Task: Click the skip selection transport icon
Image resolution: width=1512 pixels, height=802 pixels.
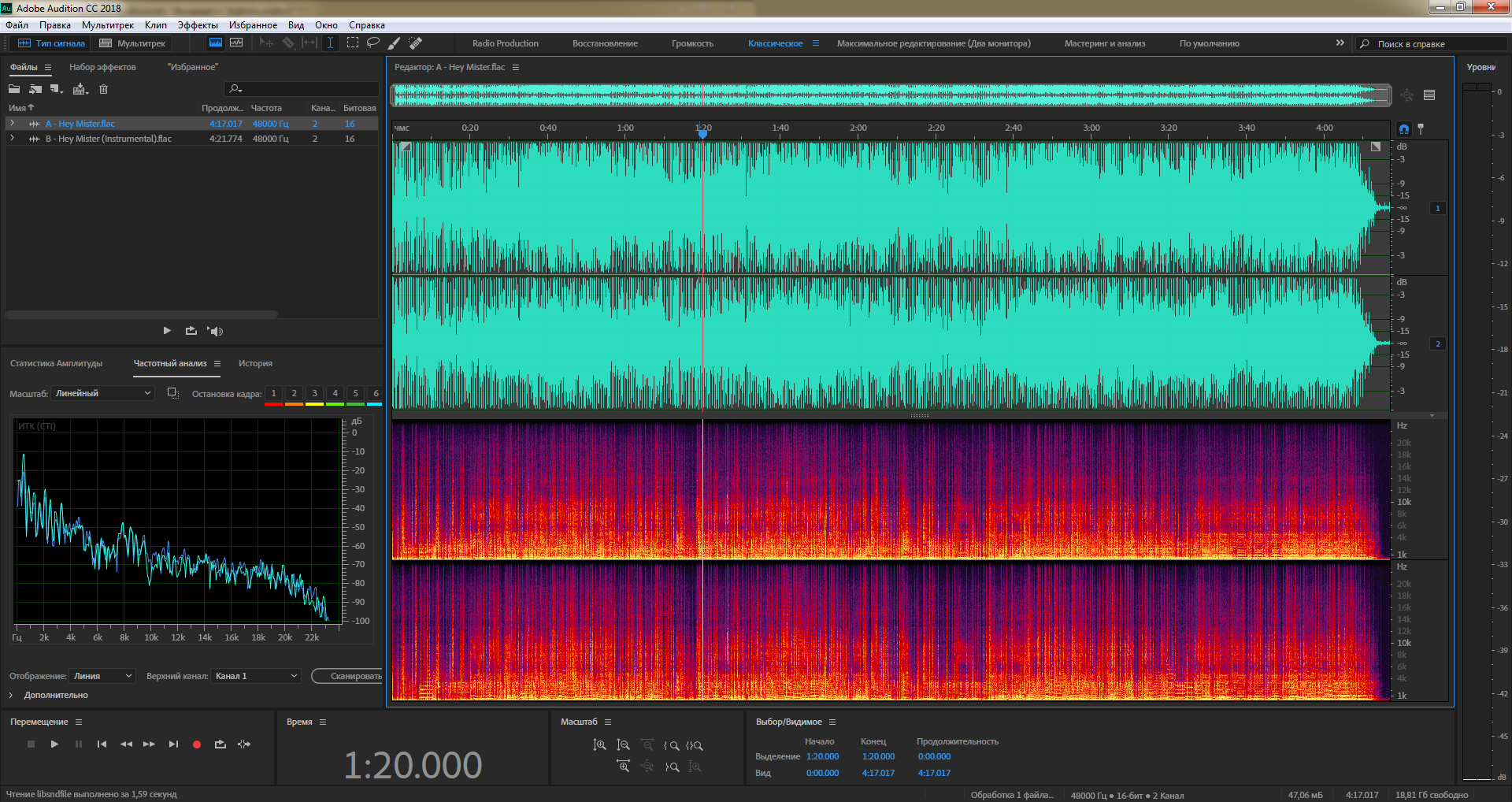Action: (x=244, y=744)
